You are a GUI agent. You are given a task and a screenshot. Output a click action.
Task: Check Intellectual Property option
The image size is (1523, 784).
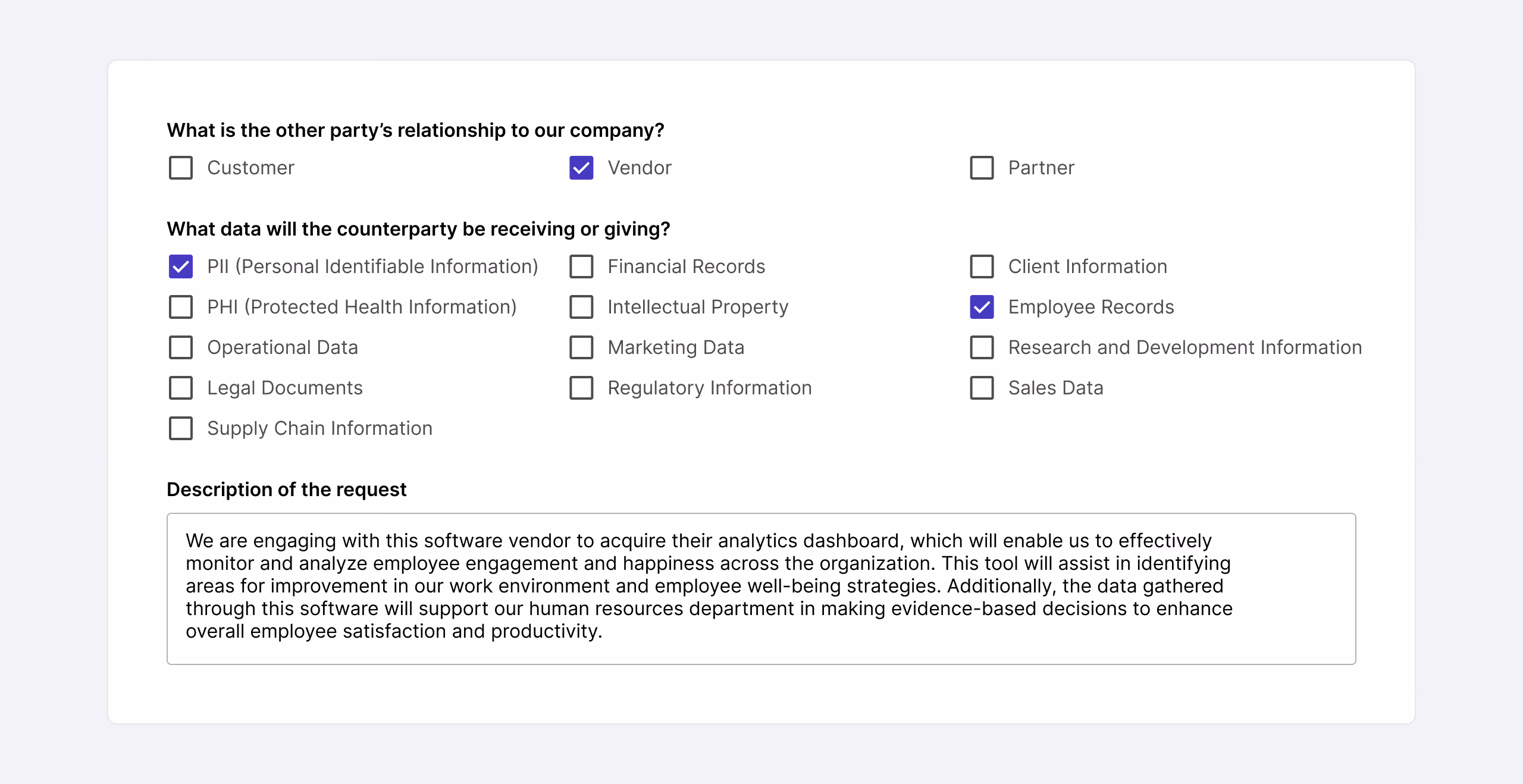581,307
